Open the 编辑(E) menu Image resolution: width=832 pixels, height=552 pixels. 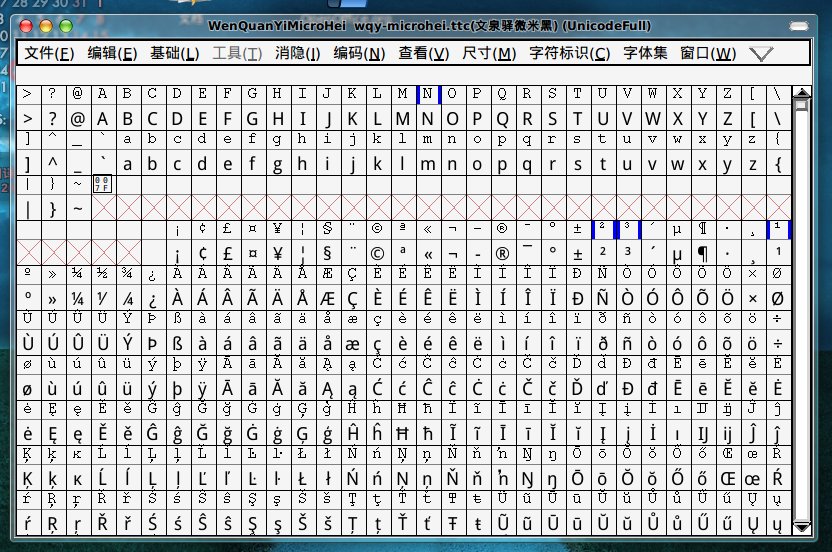[112, 53]
